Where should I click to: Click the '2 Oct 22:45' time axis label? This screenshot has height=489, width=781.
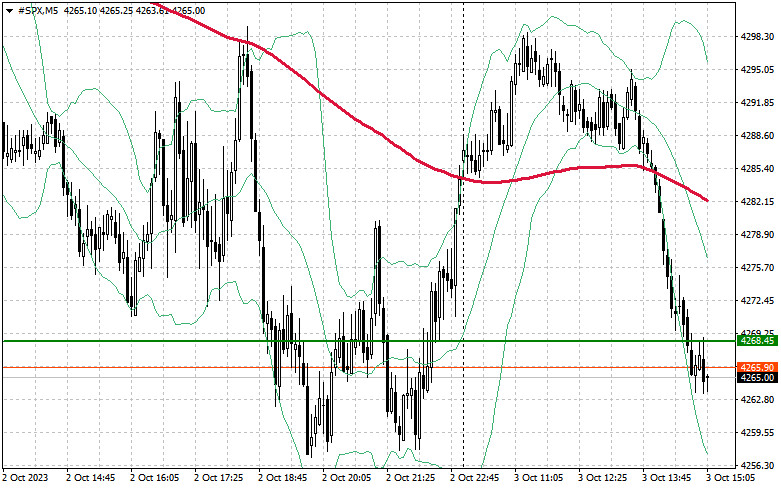click(475, 478)
